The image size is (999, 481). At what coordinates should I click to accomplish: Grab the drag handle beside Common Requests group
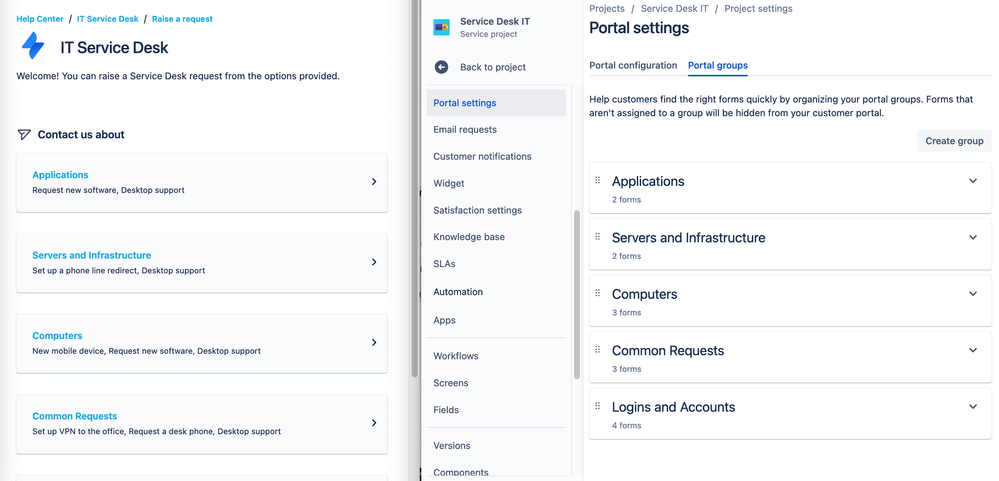tap(598, 350)
